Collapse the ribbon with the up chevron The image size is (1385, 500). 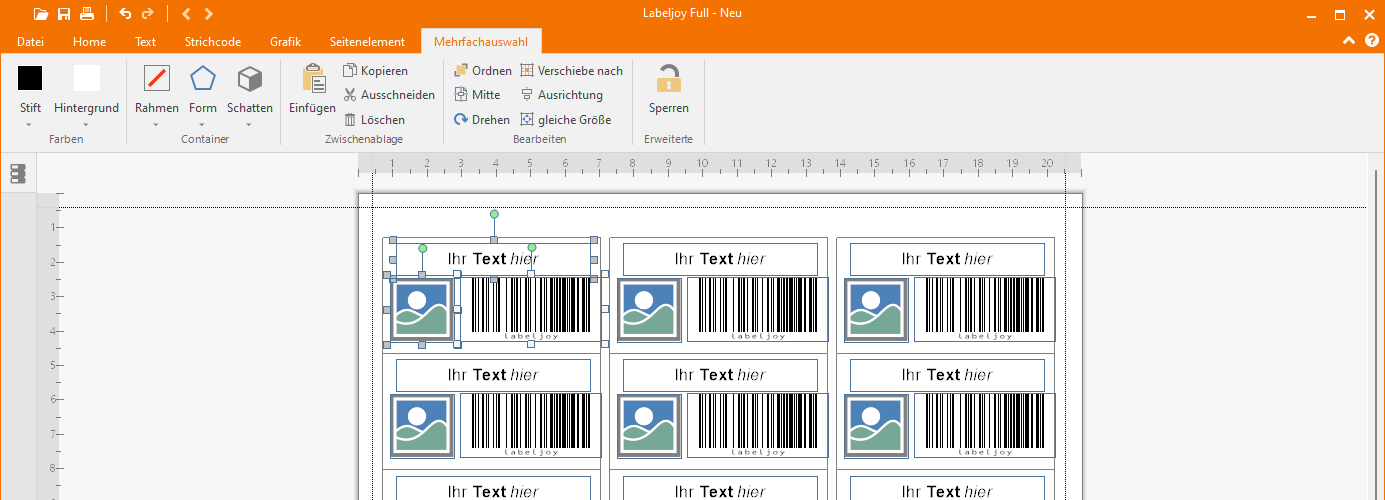pyautogui.click(x=1349, y=41)
